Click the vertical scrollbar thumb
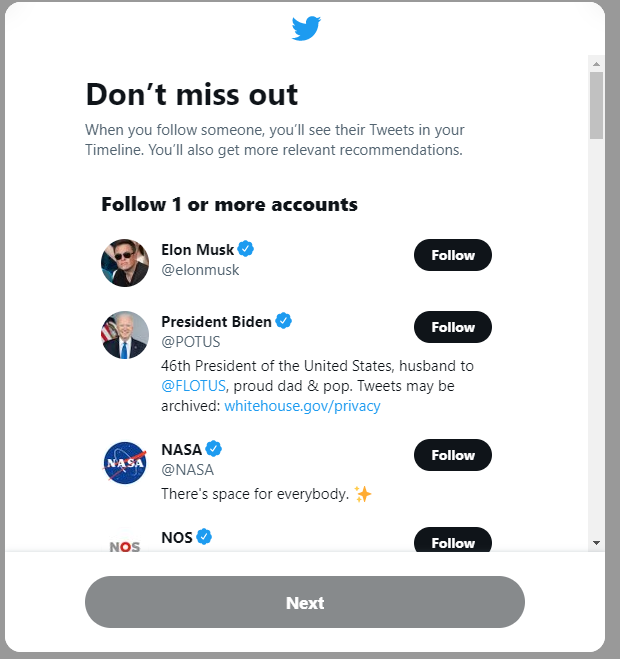Viewport: 620px width, 659px height. (596, 105)
